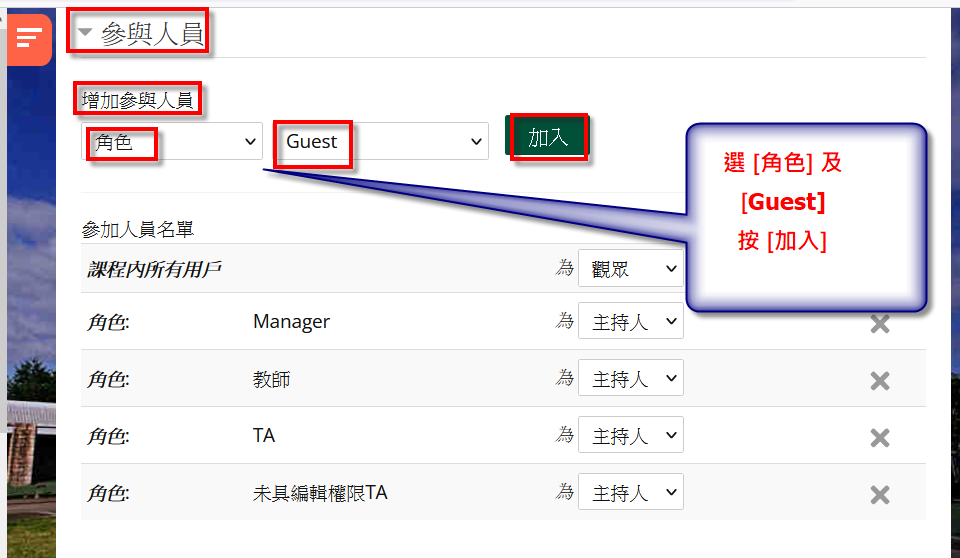Delete the 未具編輯權限TA role row
Image resolution: width=960 pixels, height=558 pixels.
879,495
